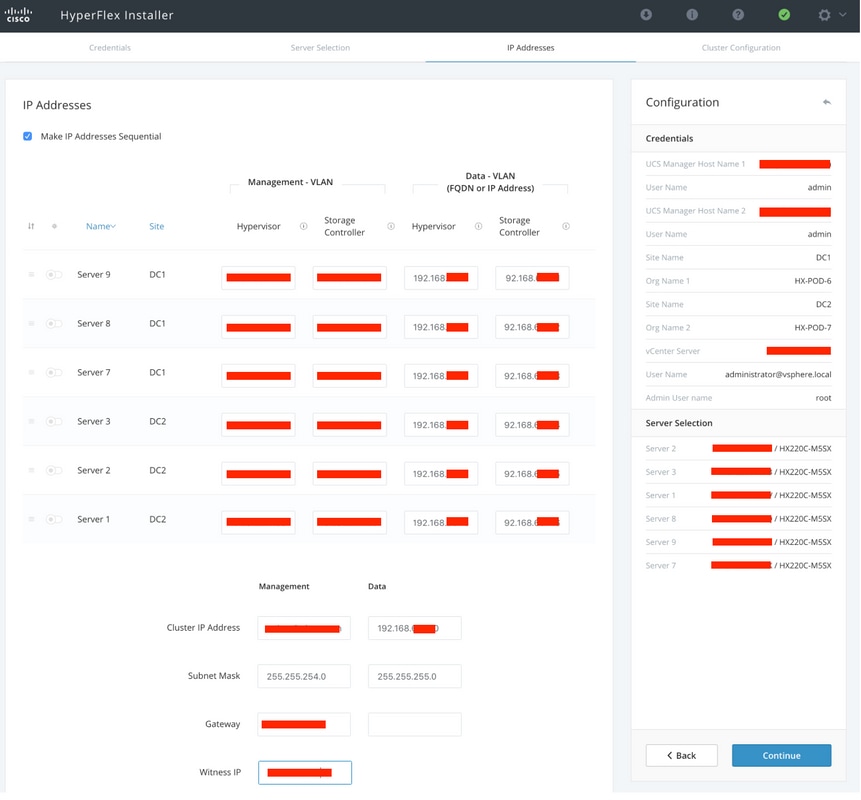Open the Cluster Configuration tab
This screenshot has height=800, width=861.
741,48
